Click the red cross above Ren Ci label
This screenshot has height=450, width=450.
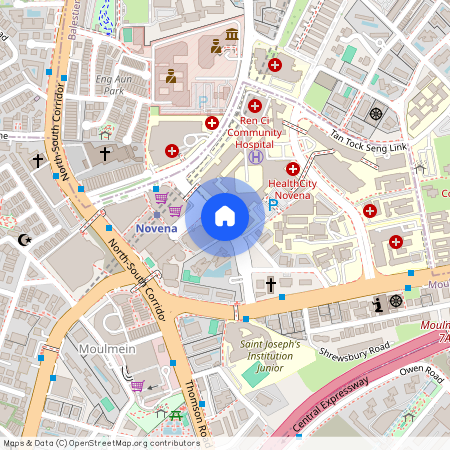(x=255, y=106)
